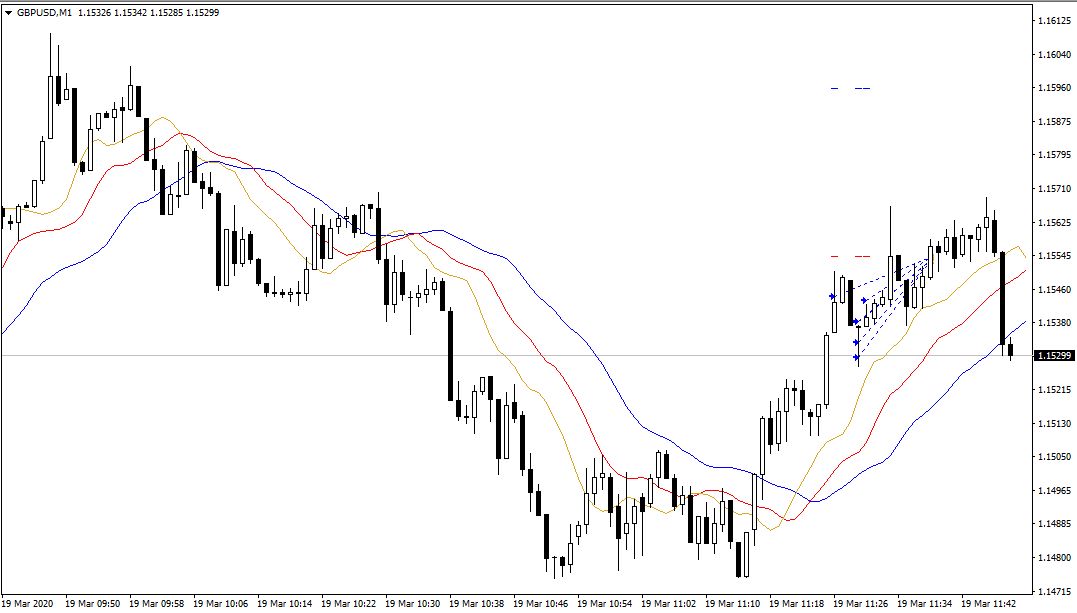Click the 19 Mar 11:10 time label

point(733,603)
